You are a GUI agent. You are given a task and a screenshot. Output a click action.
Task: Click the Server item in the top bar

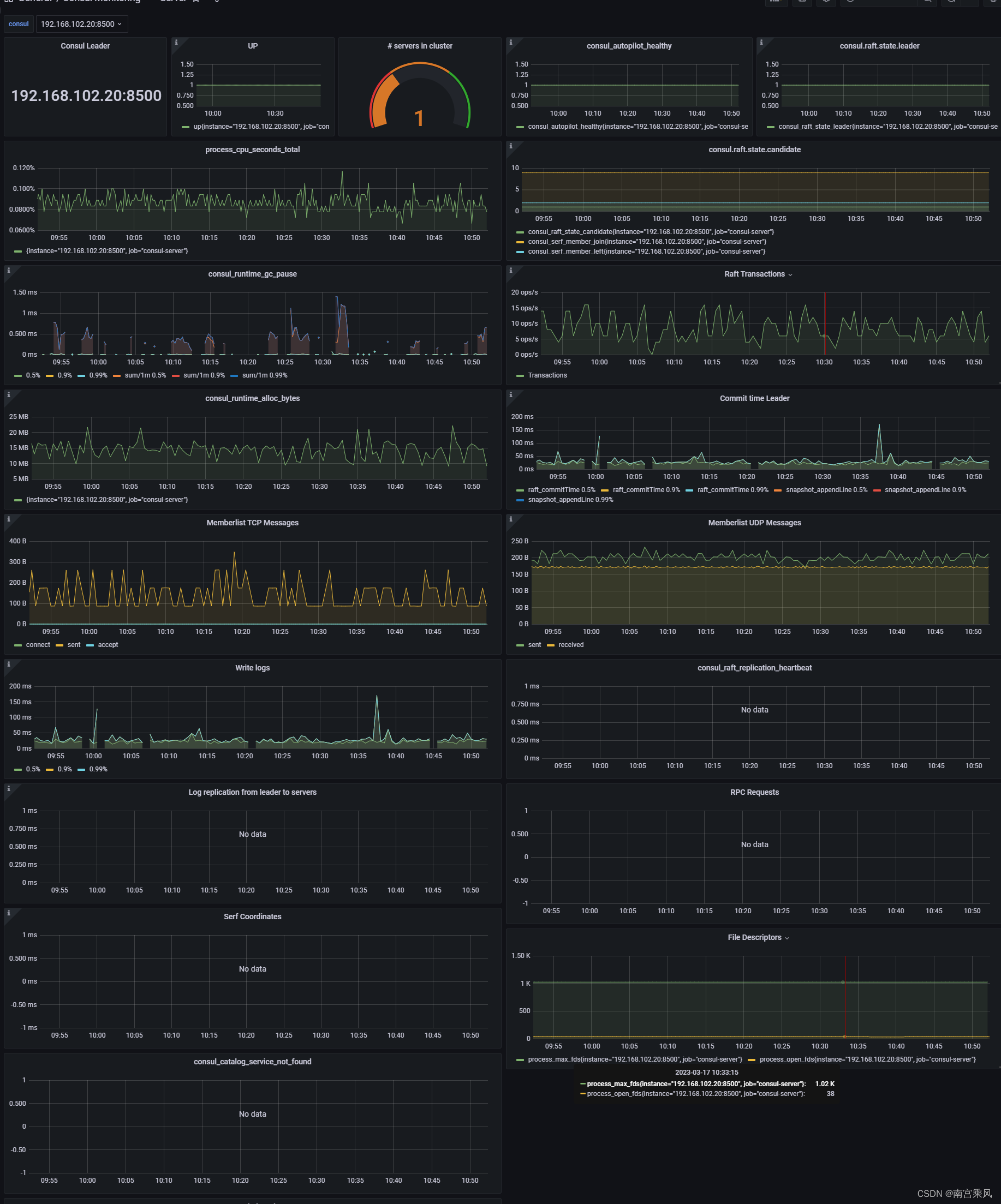pos(172,2)
